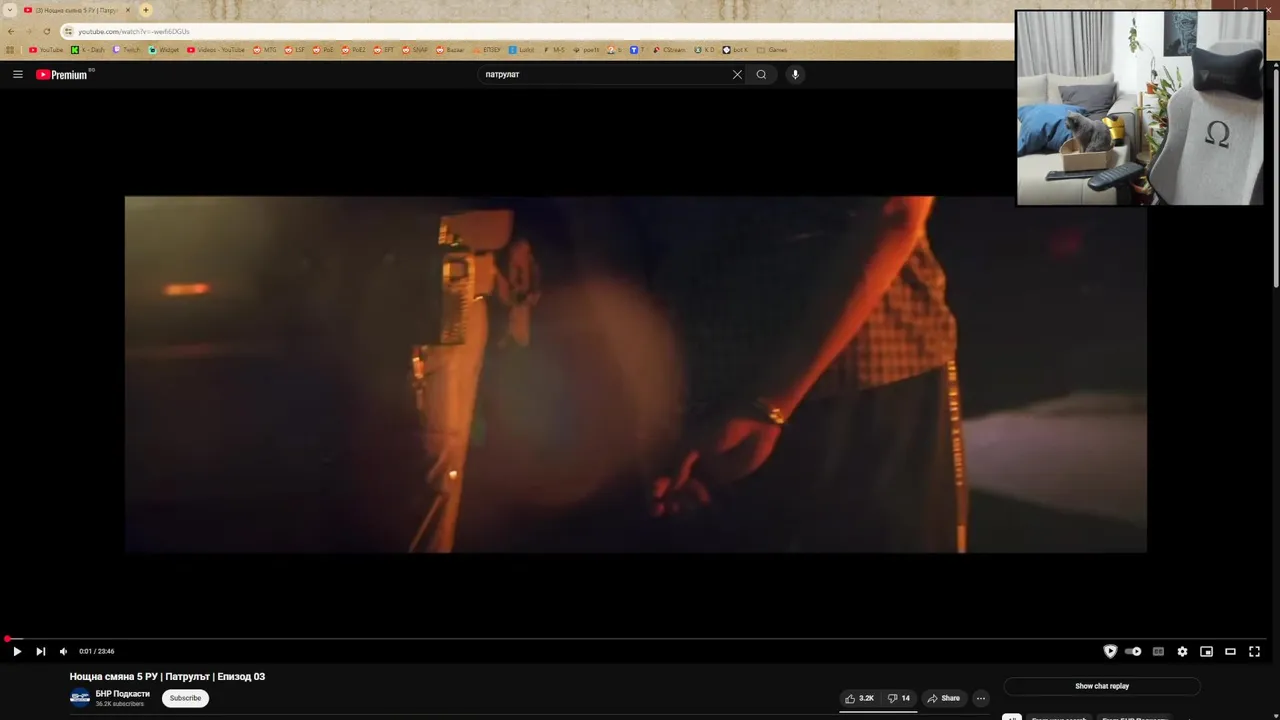1280x720 pixels.
Task: Dislike the video (14)
Action: point(899,698)
